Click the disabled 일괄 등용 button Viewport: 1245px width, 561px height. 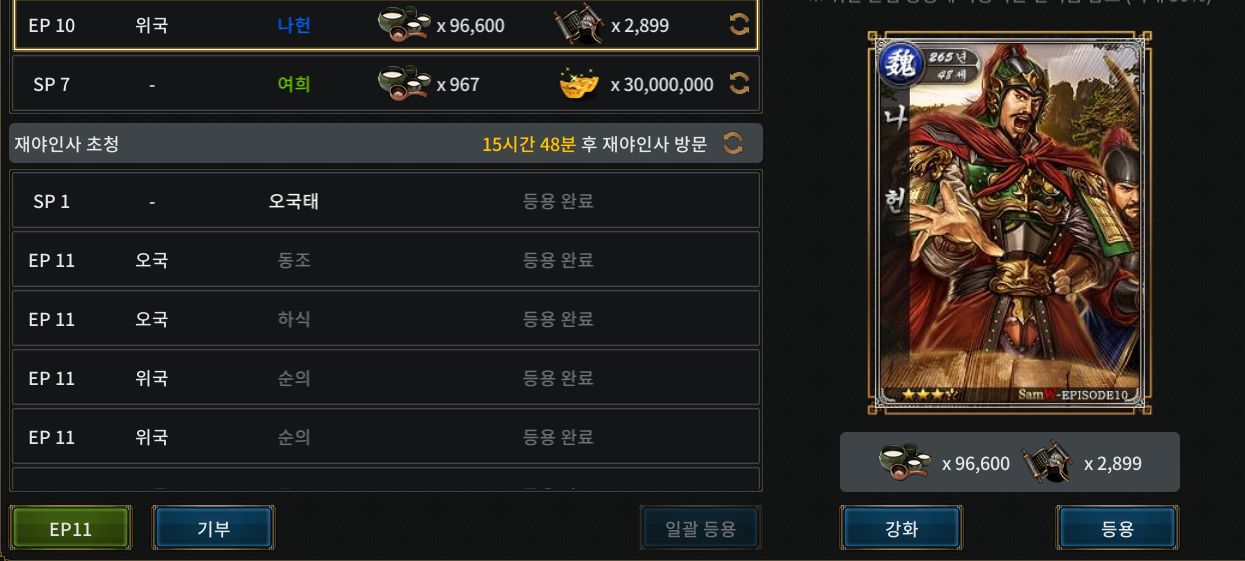point(700,528)
